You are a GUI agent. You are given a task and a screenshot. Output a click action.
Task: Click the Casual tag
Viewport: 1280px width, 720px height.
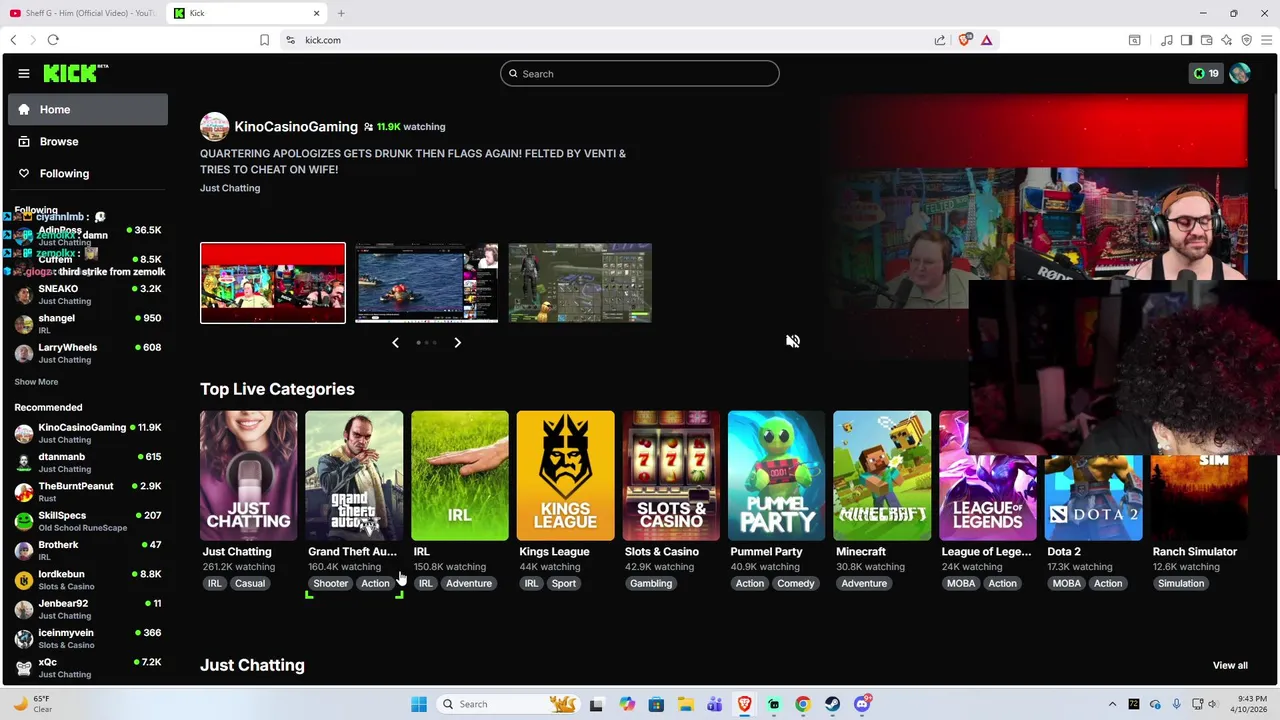coord(250,583)
